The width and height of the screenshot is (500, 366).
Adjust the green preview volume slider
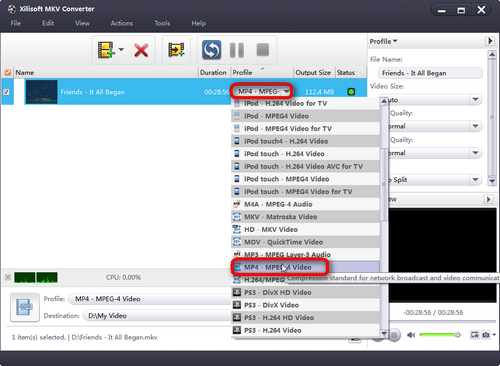pyautogui.click(x=440, y=335)
